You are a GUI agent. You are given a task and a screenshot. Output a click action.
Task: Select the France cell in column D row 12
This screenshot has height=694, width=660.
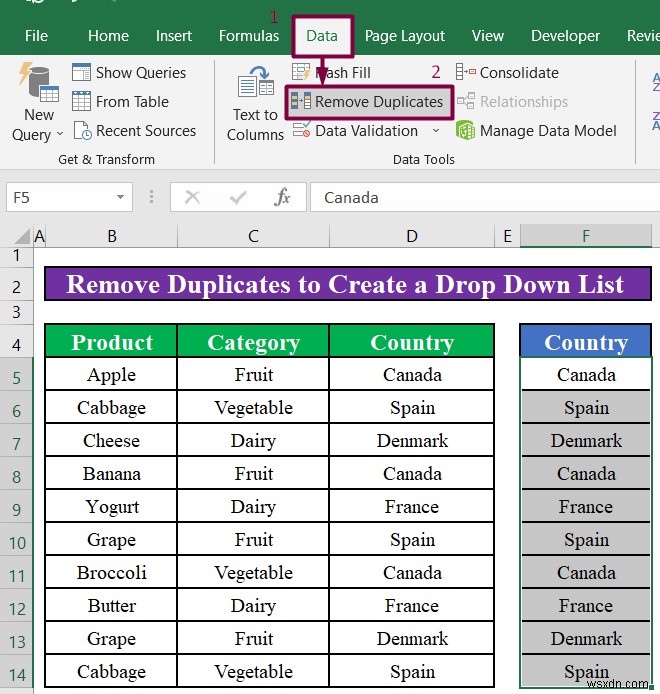(412, 605)
